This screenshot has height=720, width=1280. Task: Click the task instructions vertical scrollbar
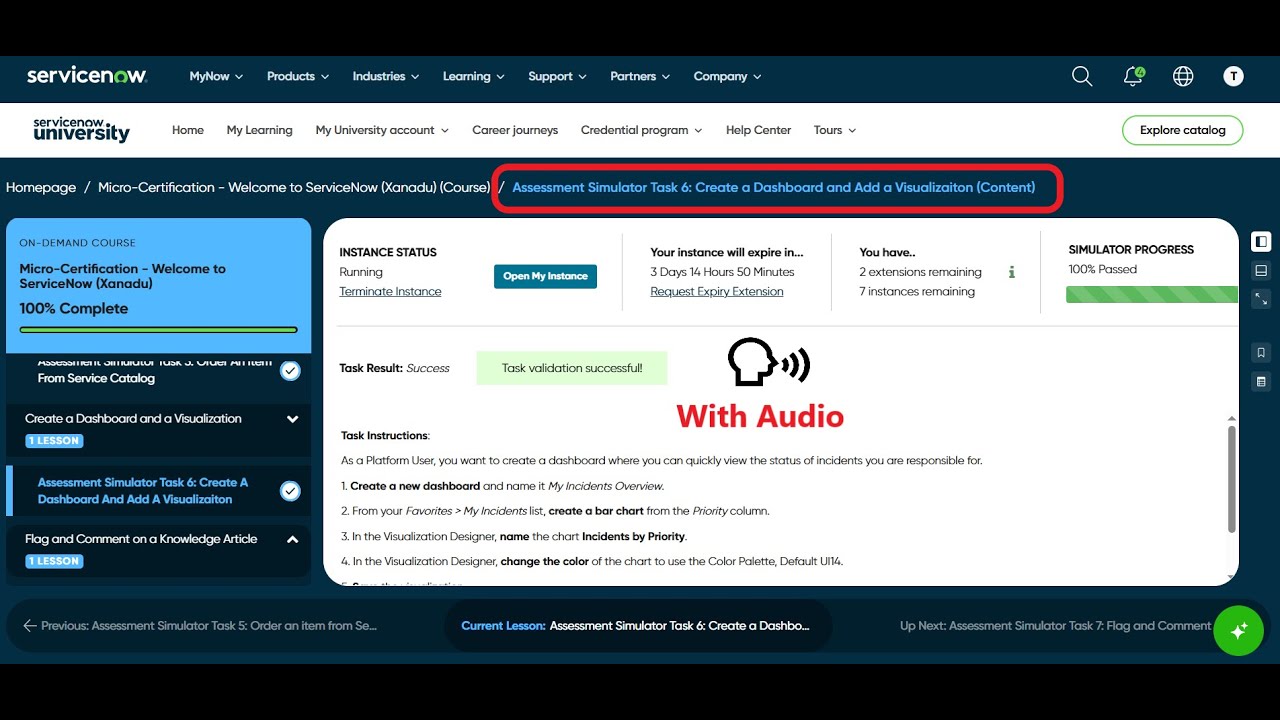[x=1232, y=478]
